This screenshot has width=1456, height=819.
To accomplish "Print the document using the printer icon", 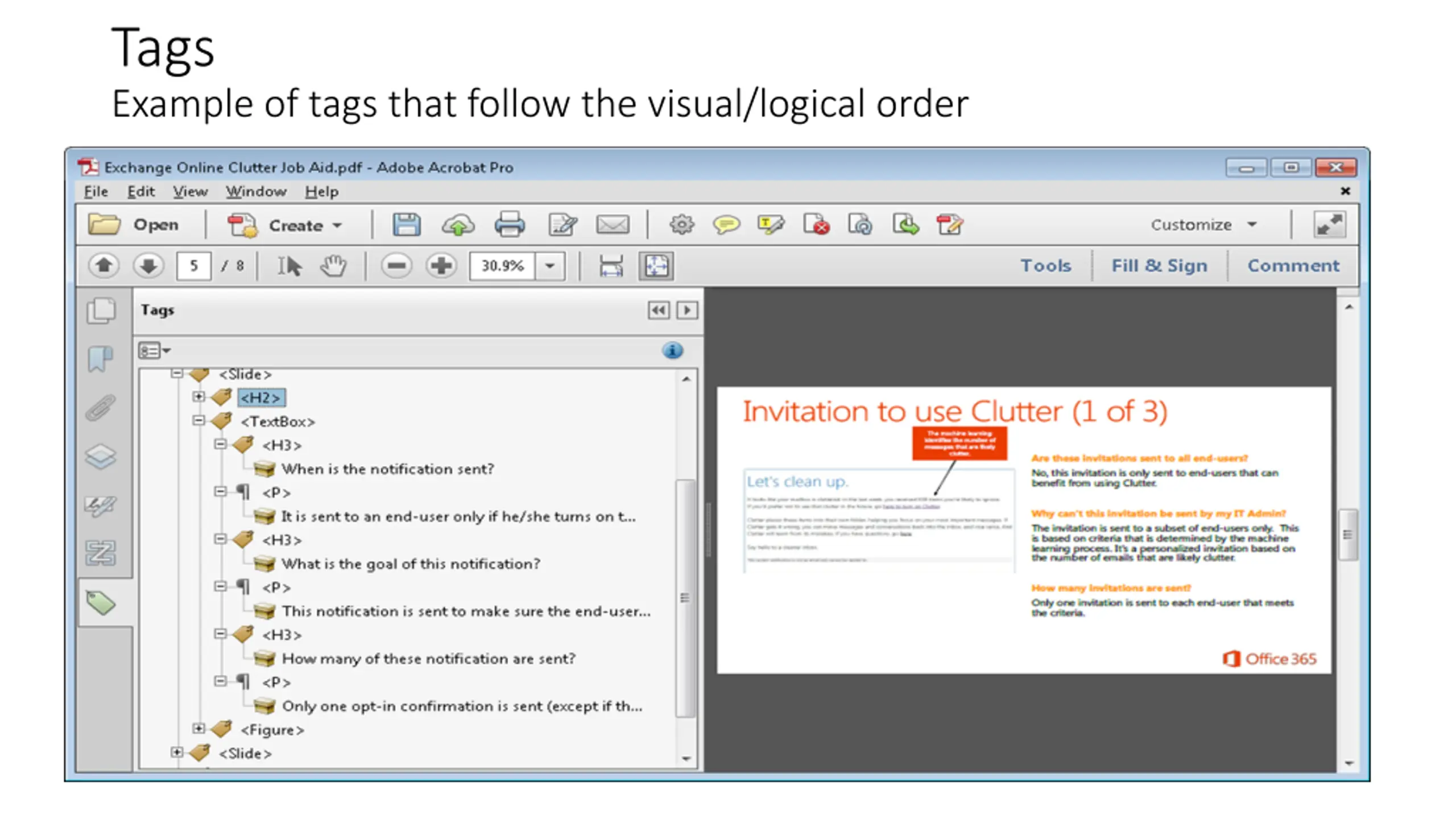I will [510, 225].
